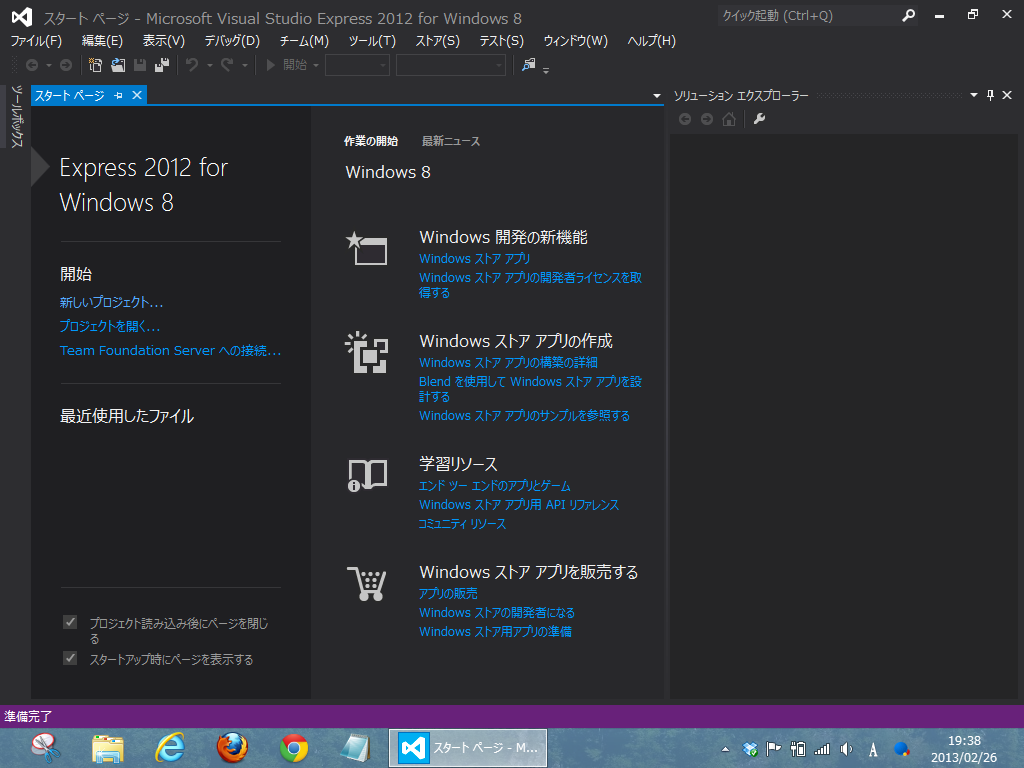This screenshot has height=768, width=1024.
Task: Open the Undo history dropdown arrow
Action: tap(210, 65)
